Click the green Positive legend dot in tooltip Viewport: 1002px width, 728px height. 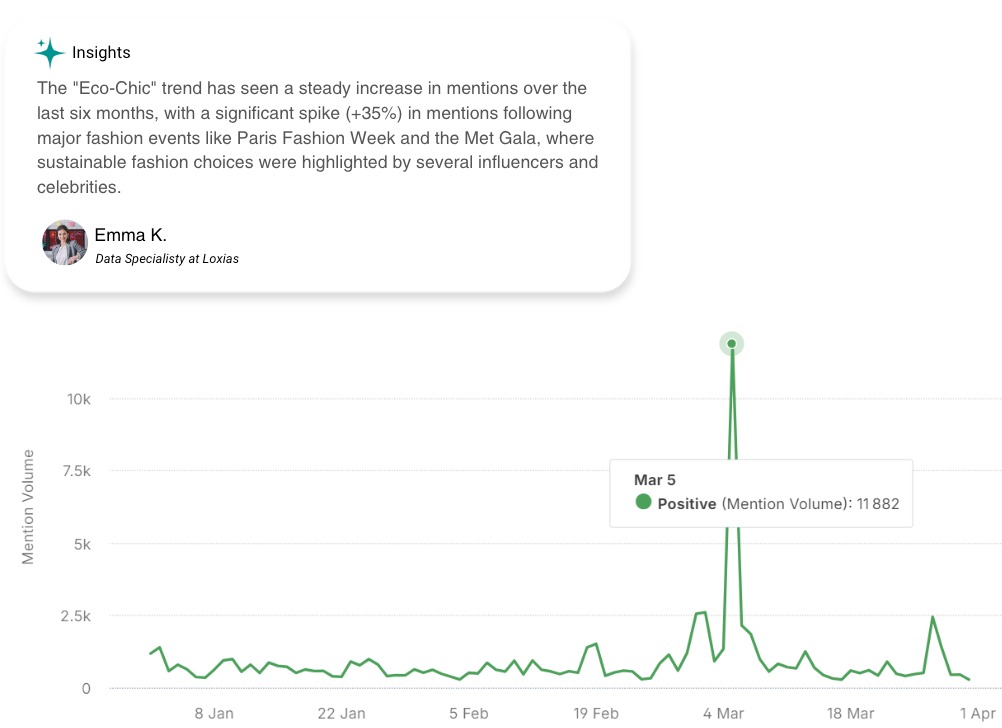(643, 503)
